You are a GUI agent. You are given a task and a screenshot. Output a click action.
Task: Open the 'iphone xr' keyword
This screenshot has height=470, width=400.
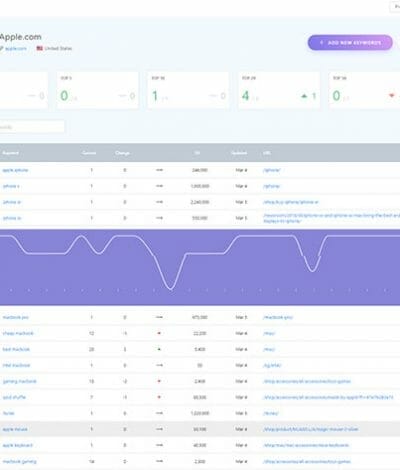tap(12, 202)
